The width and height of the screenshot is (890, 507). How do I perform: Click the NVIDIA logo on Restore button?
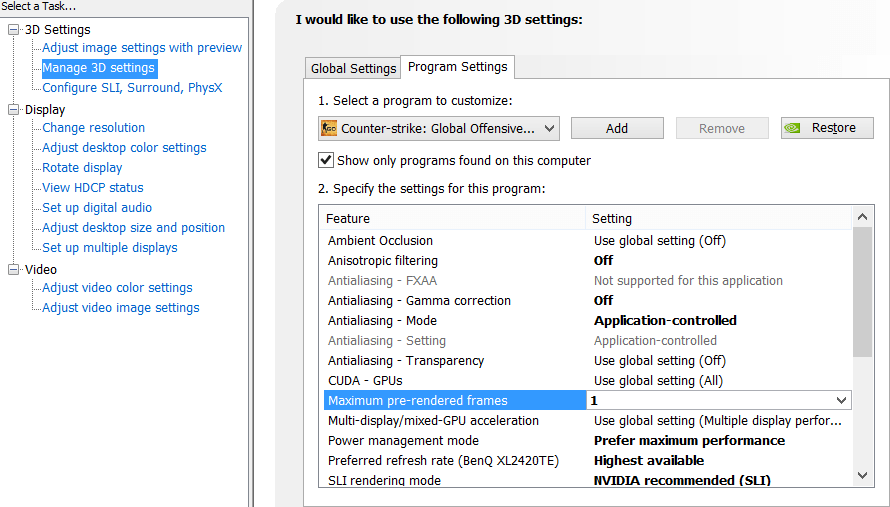click(x=792, y=128)
